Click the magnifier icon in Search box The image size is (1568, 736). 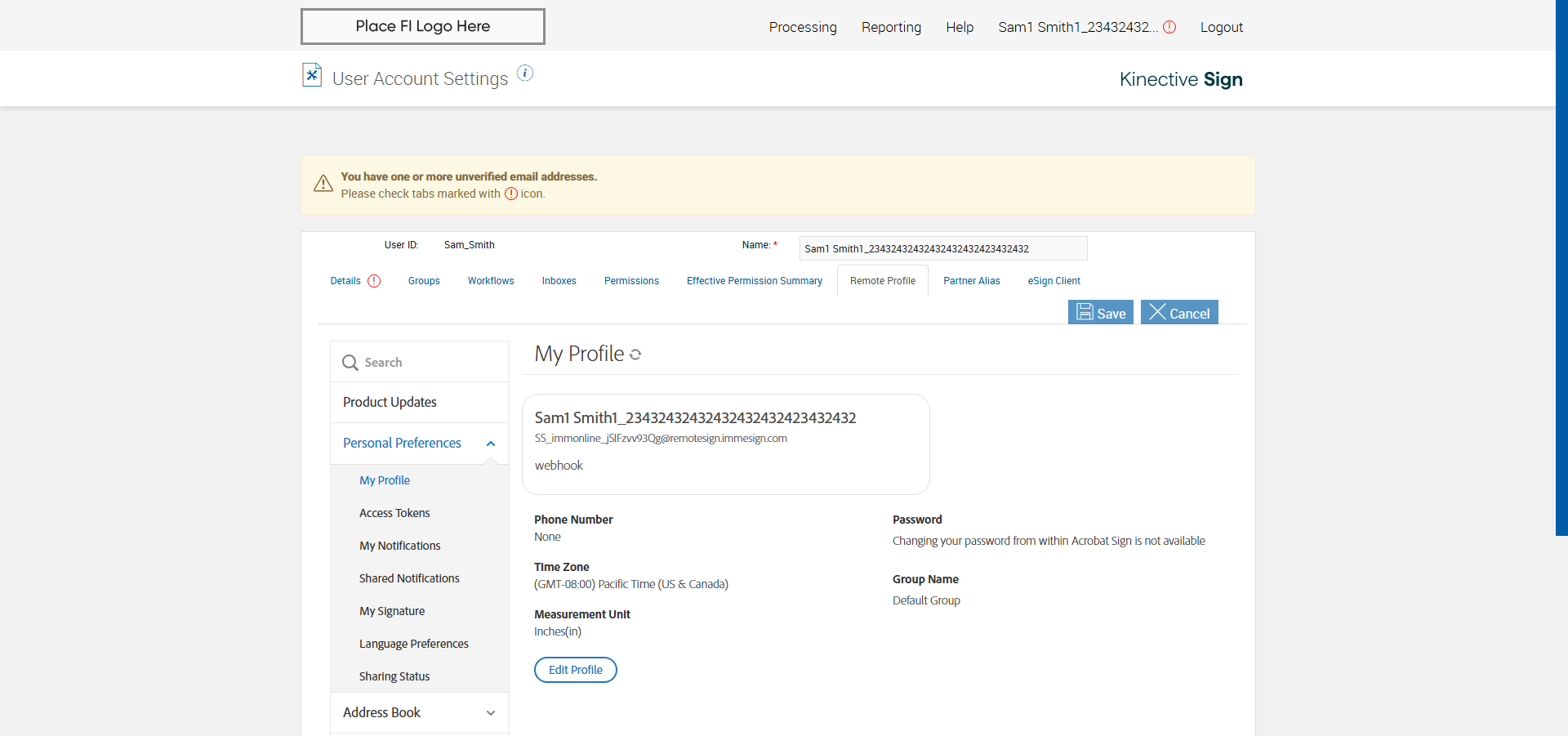(x=350, y=363)
